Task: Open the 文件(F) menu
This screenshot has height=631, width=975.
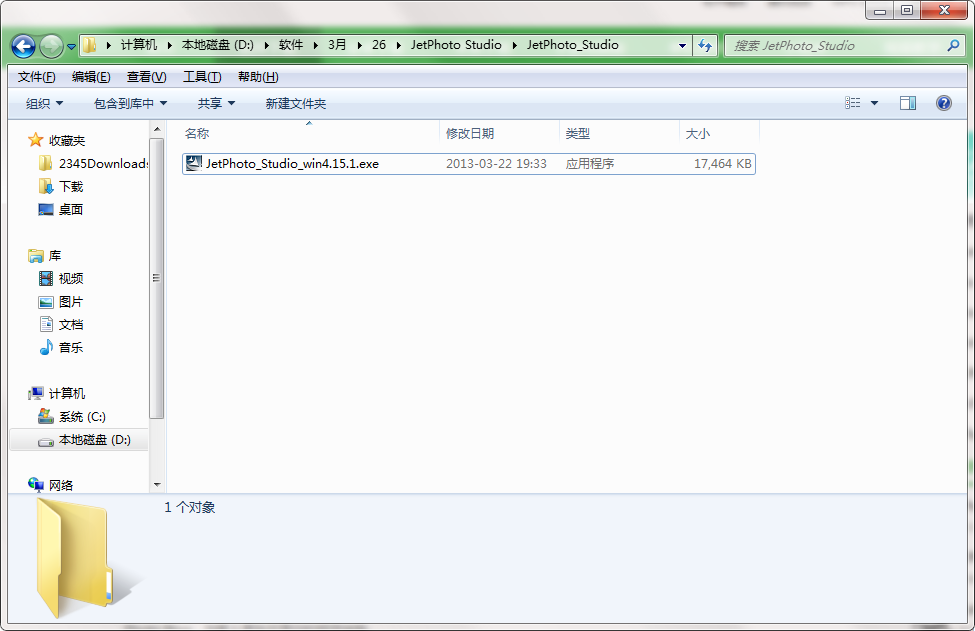Action: click(36, 76)
